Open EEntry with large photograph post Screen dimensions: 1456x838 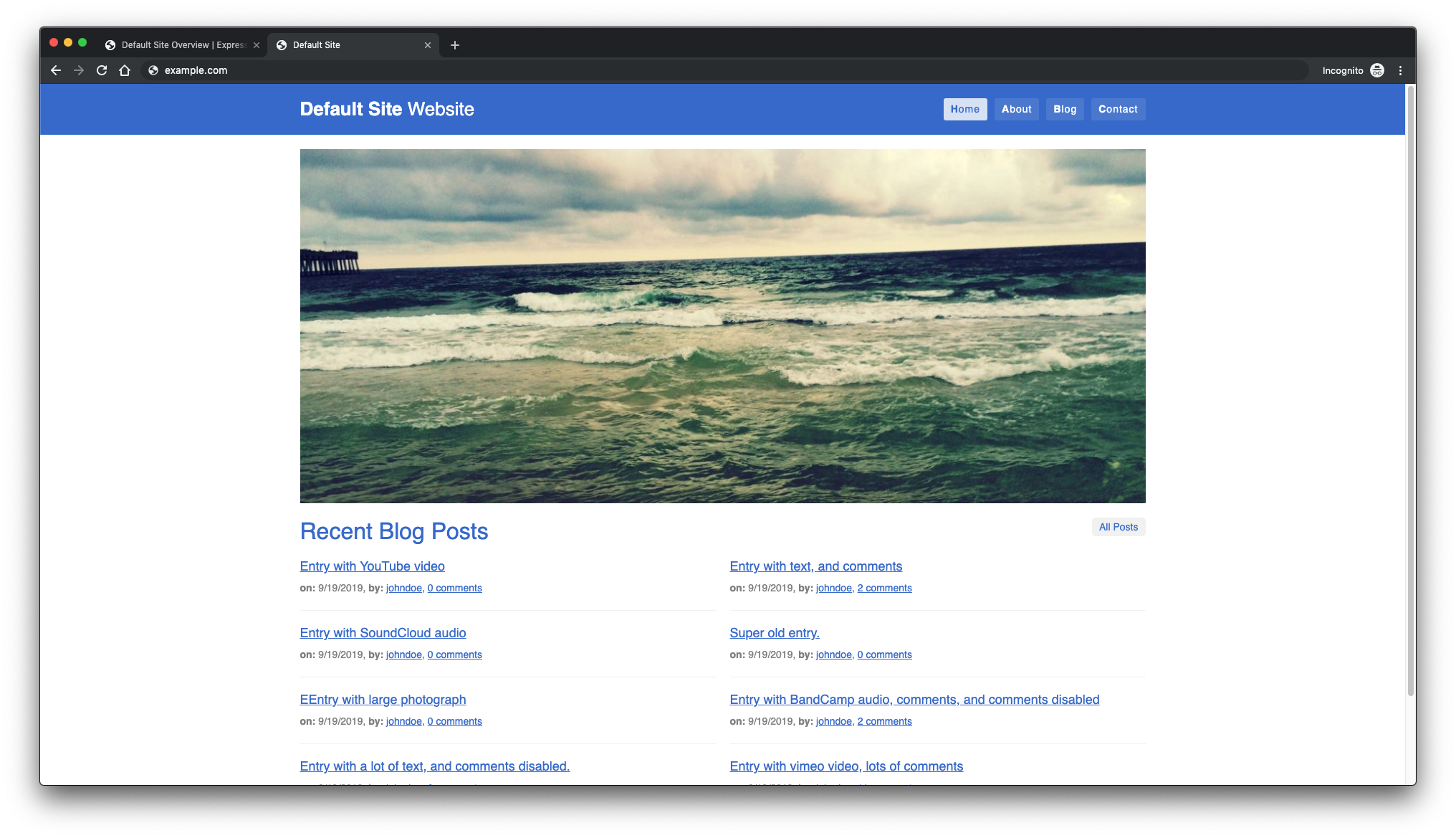383,700
